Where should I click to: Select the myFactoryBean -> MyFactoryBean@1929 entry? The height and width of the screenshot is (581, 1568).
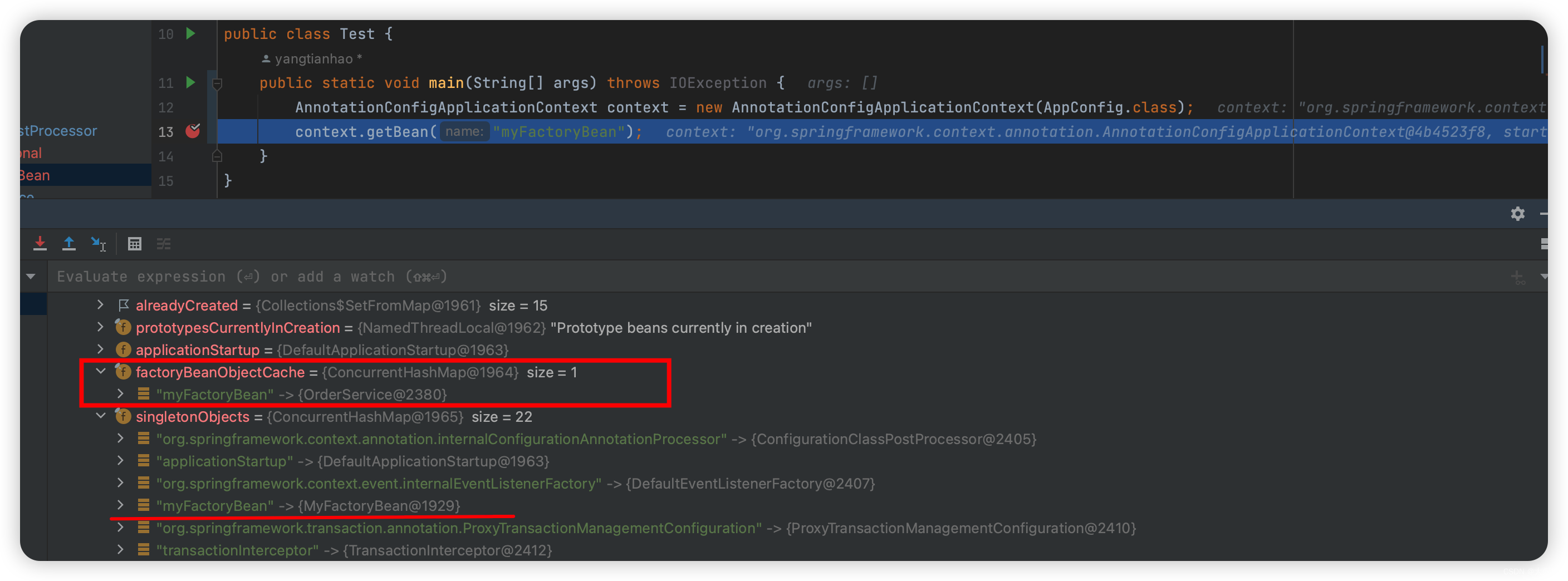tap(308, 505)
